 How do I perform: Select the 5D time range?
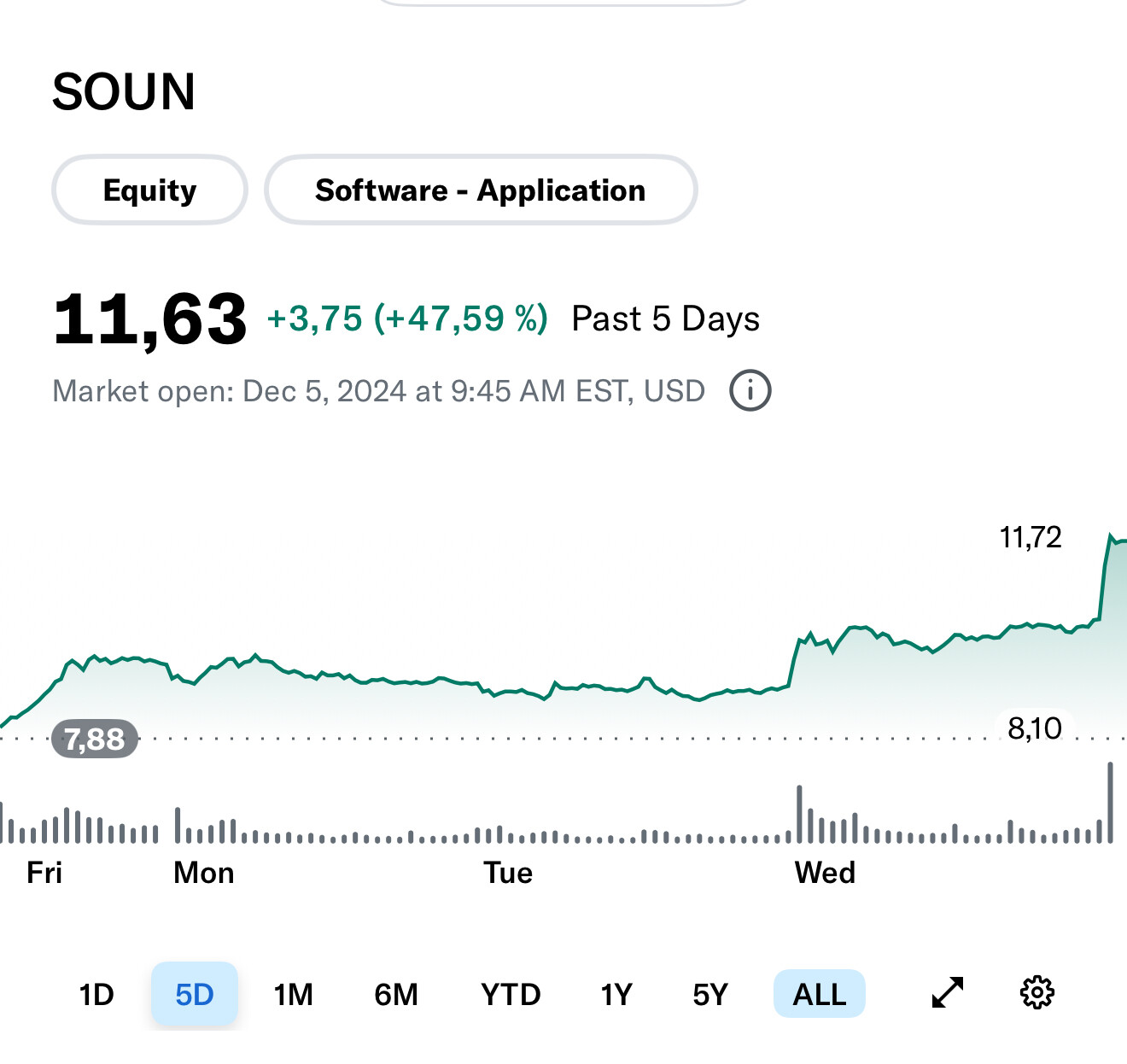195,995
